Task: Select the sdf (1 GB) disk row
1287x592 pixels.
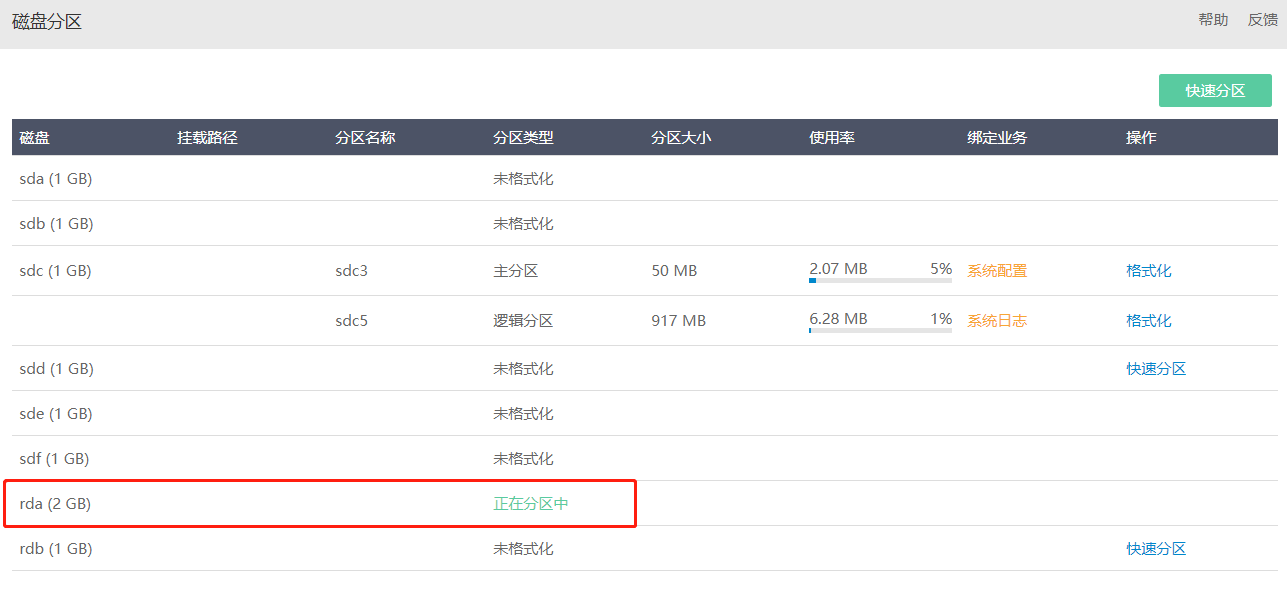Action: 644,458
